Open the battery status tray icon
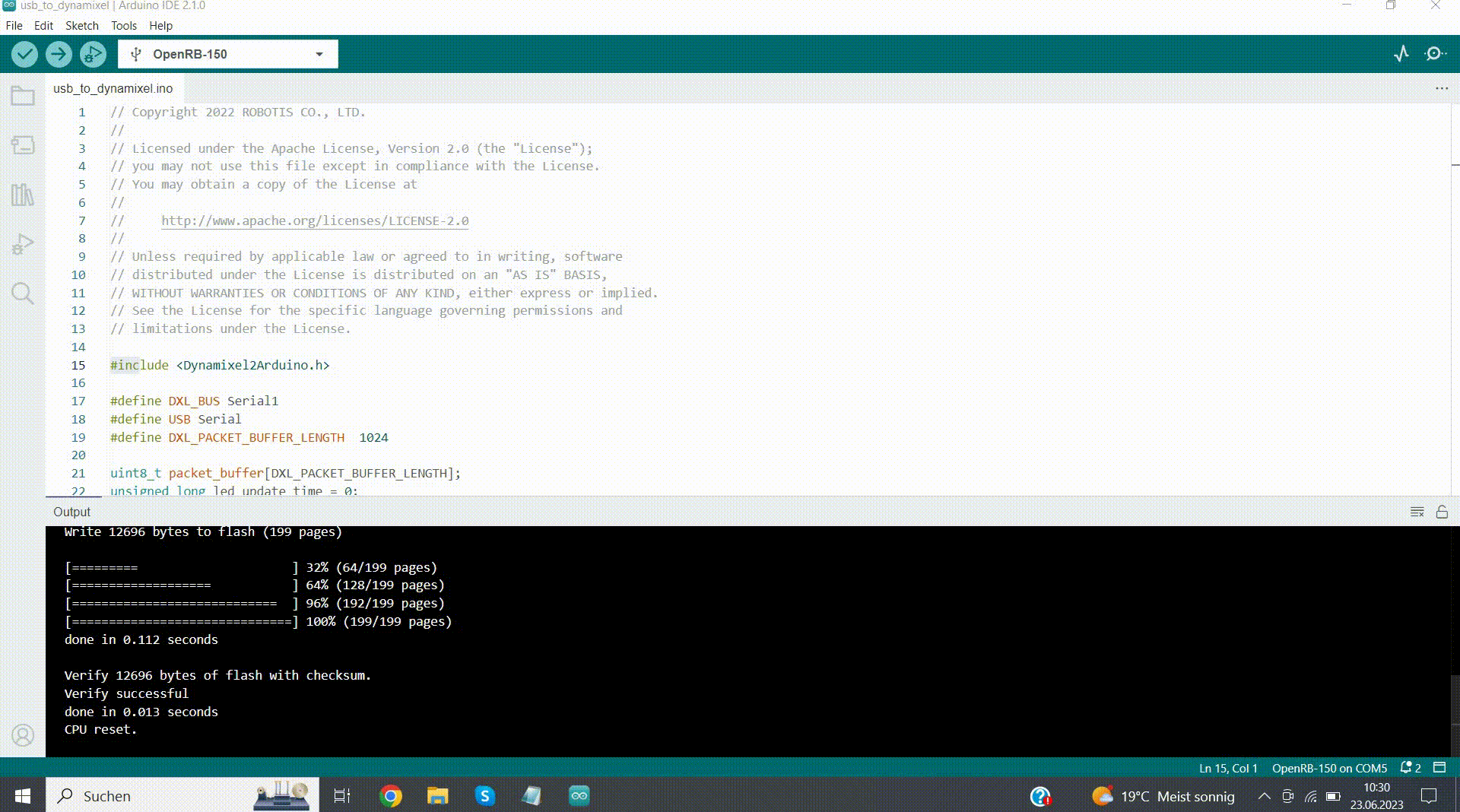 coord(1333,796)
